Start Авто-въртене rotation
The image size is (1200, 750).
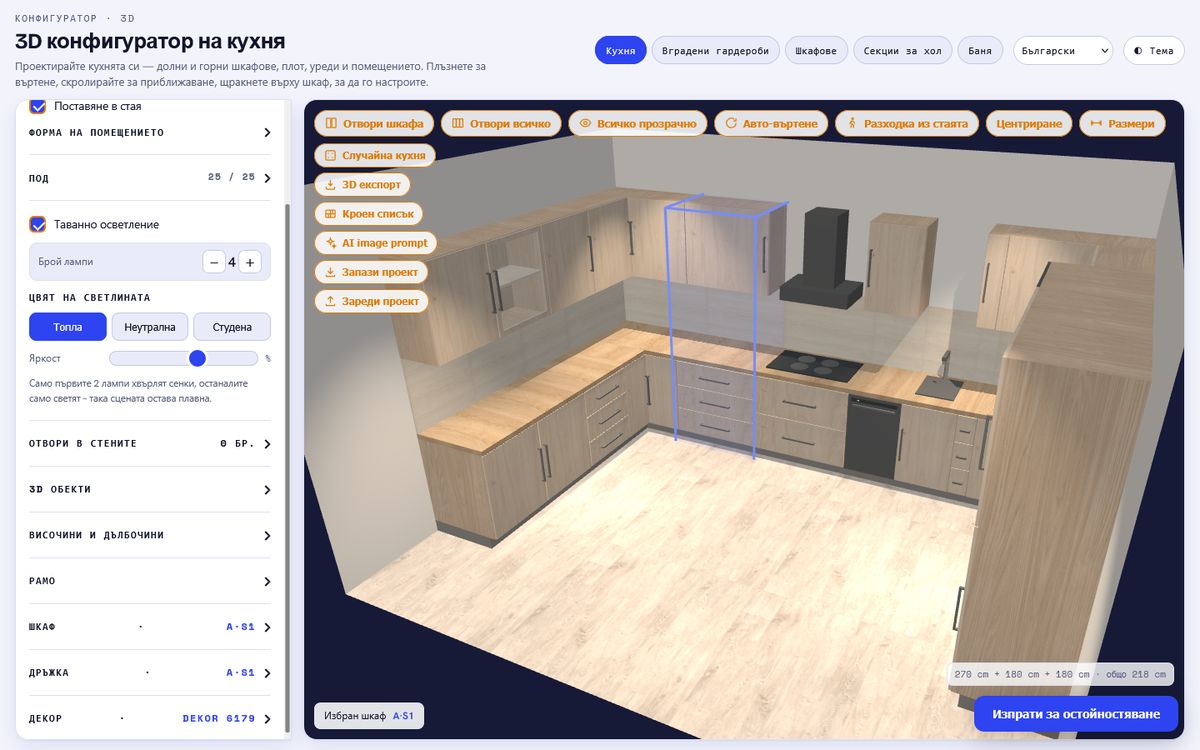point(771,123)
